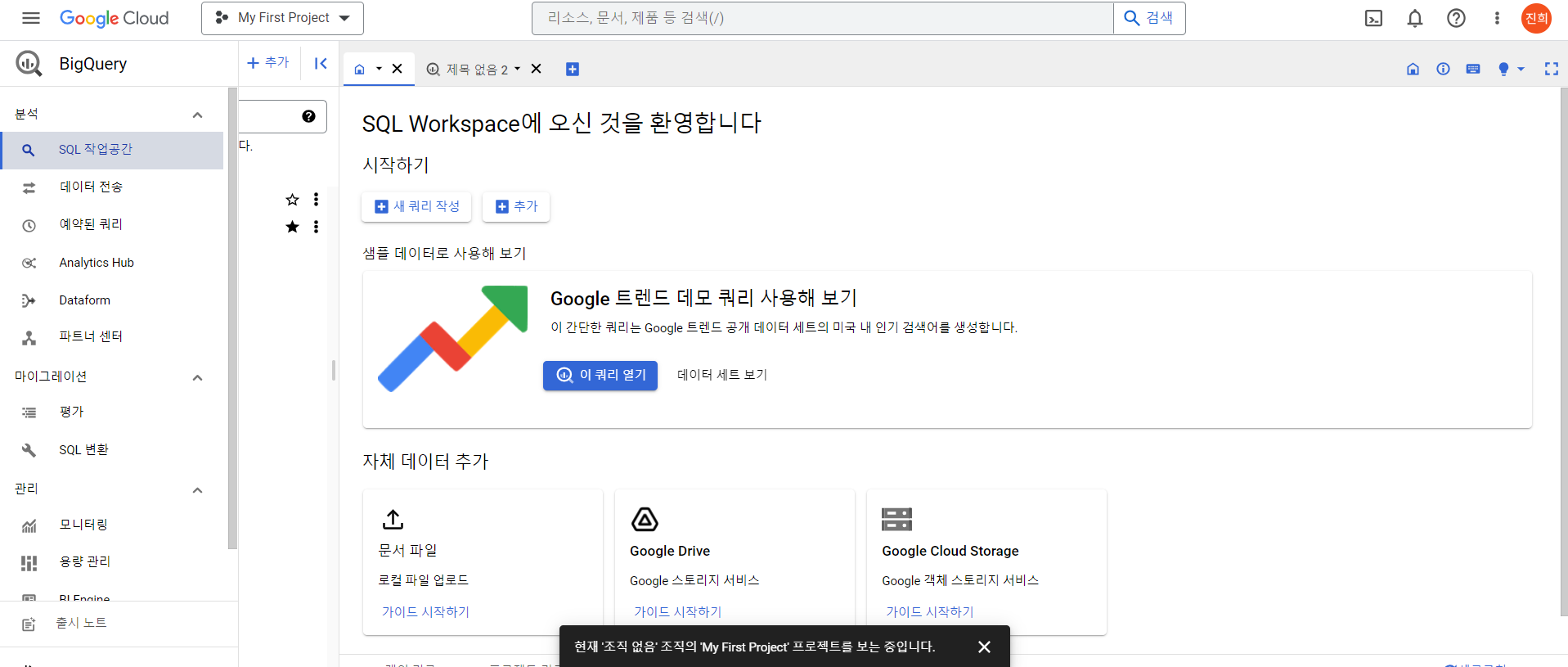Click the Analytics Hub icon
The height and width of the screenshot is (667, 1568).
29,263
